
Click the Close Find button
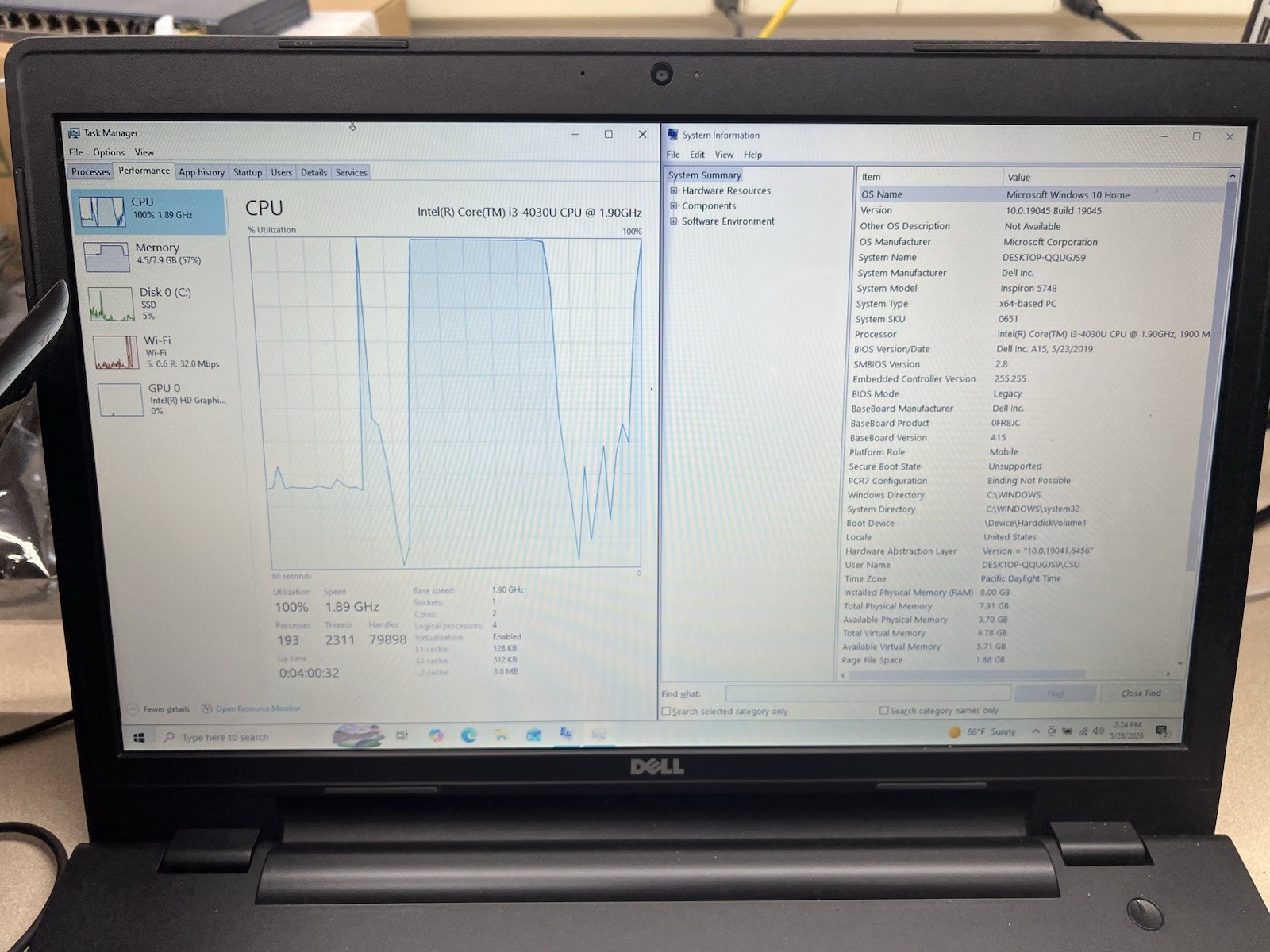click(x=1141, y=693)
